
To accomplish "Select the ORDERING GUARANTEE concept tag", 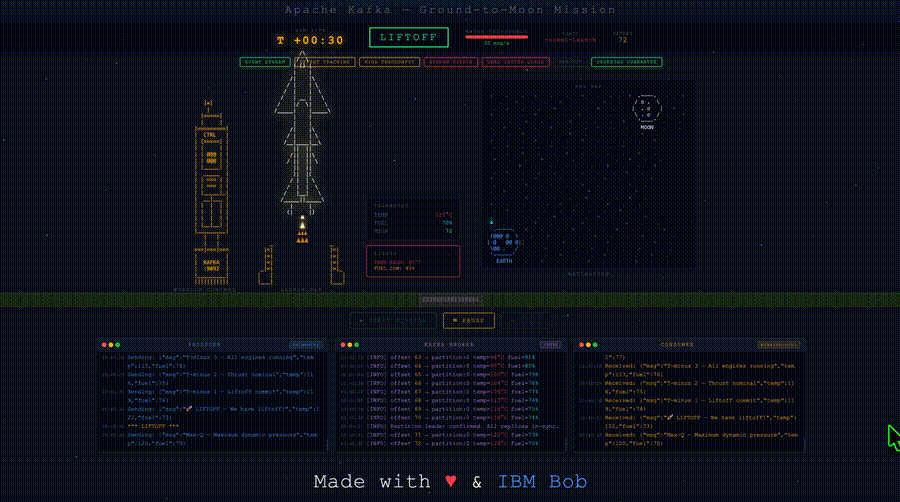I will point(627,62).
